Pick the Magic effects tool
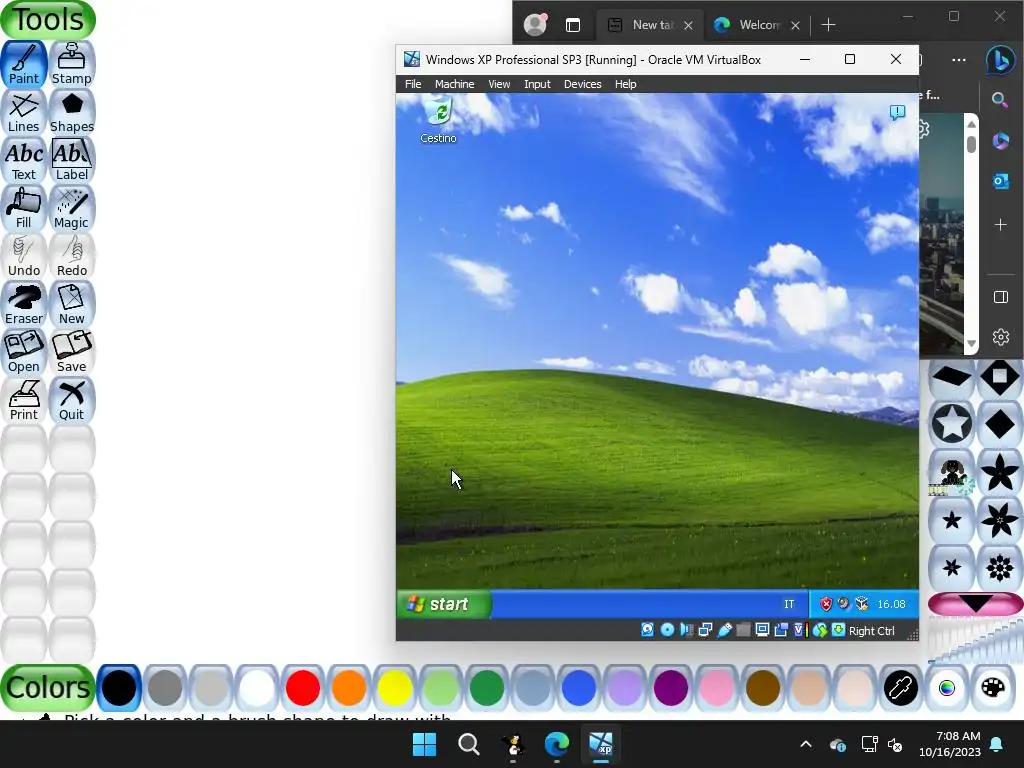The height and width of the screenshot is (768, 1024). click(72, 208)
